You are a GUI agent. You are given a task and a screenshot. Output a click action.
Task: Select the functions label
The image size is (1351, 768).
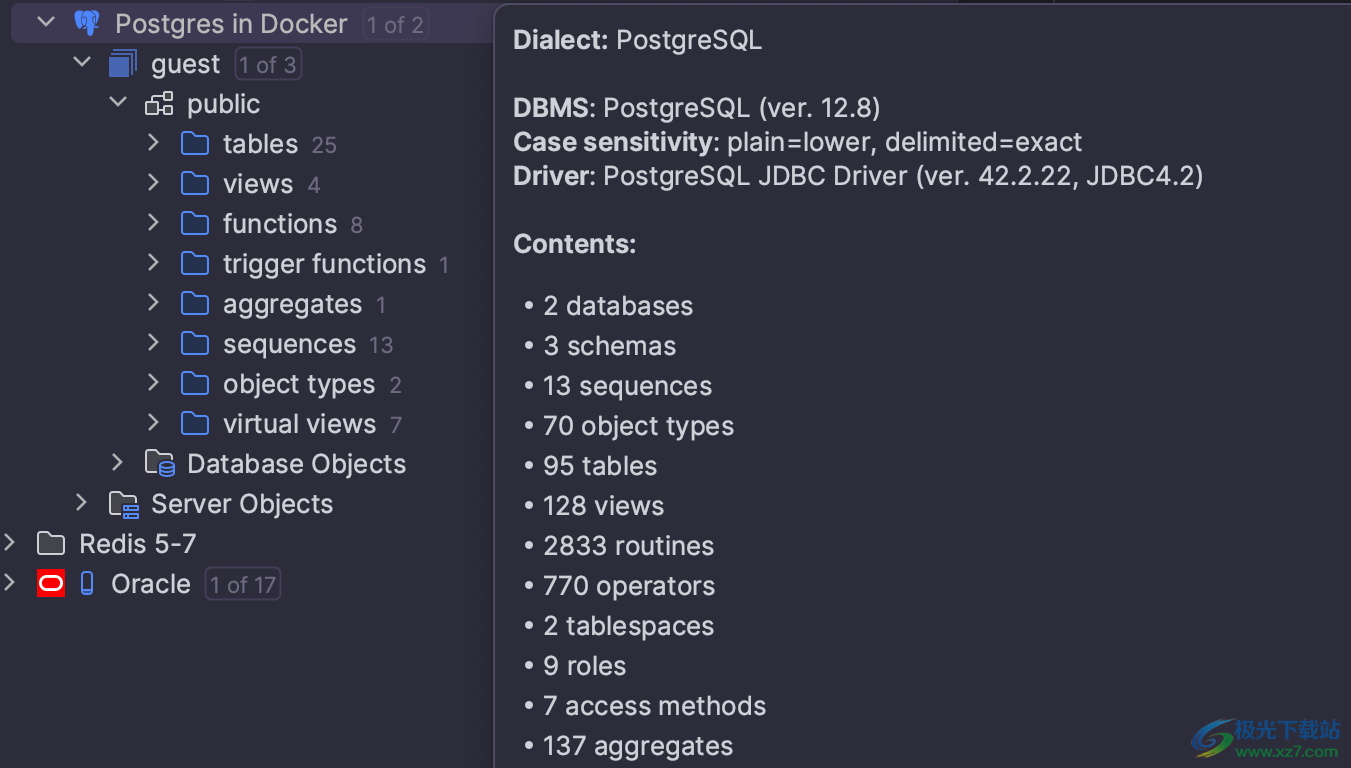(x=280, y=224)
